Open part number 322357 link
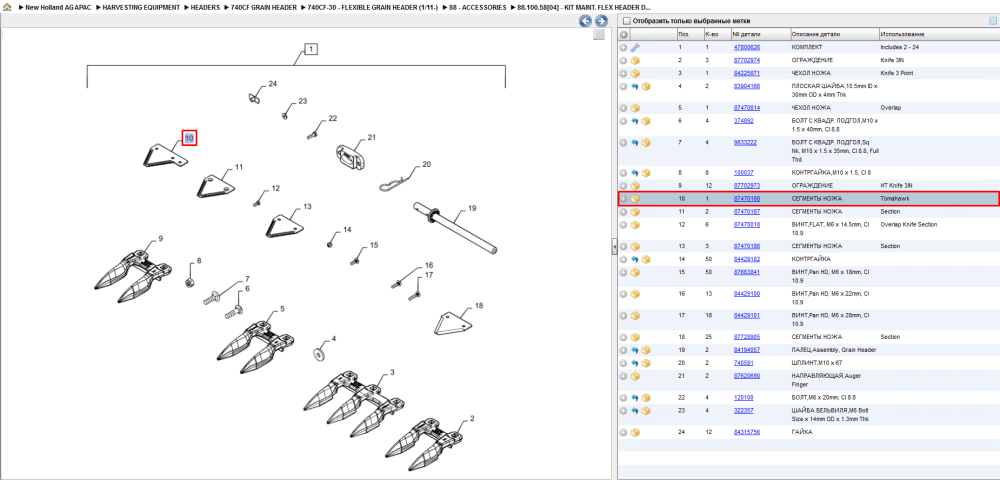This screenshot has height=480, width=1000. tap(744, 411)
